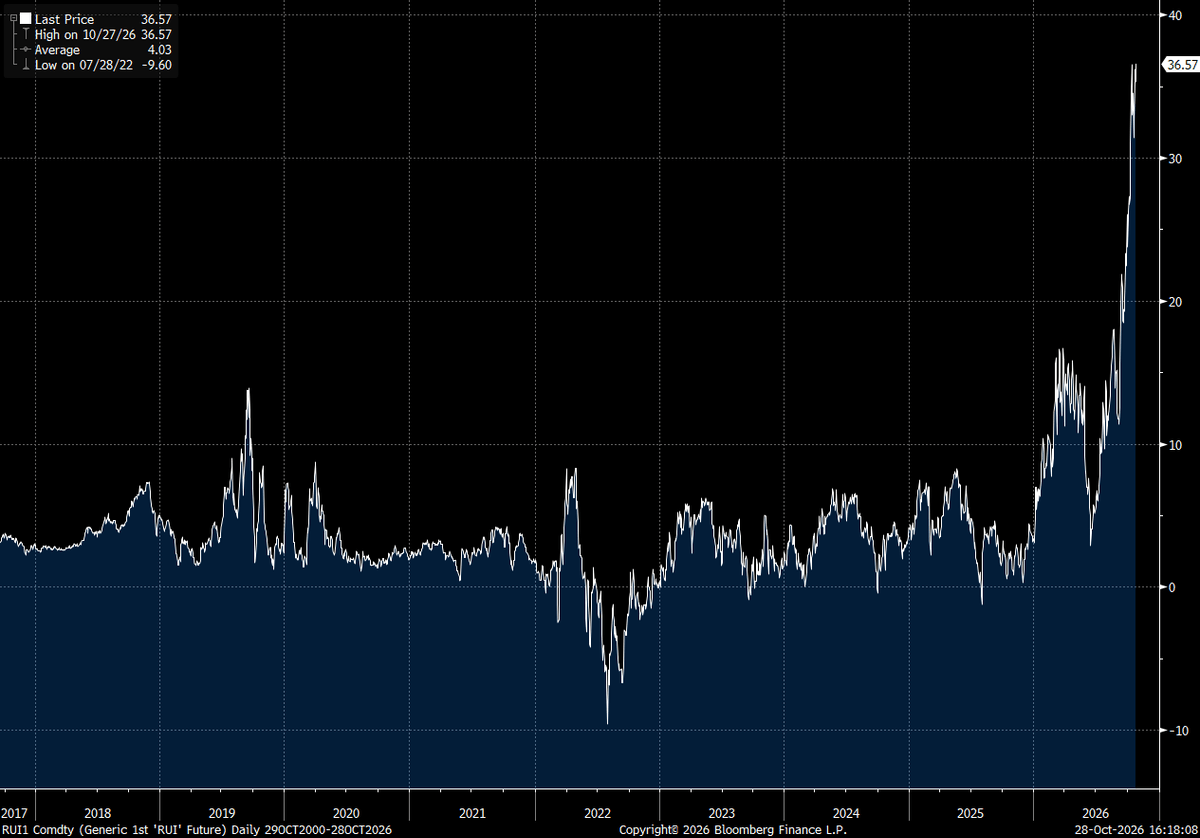Select the Low marker icon in the legend
Viewport: 1200px width, 838px height.
(x=25, y=65)
